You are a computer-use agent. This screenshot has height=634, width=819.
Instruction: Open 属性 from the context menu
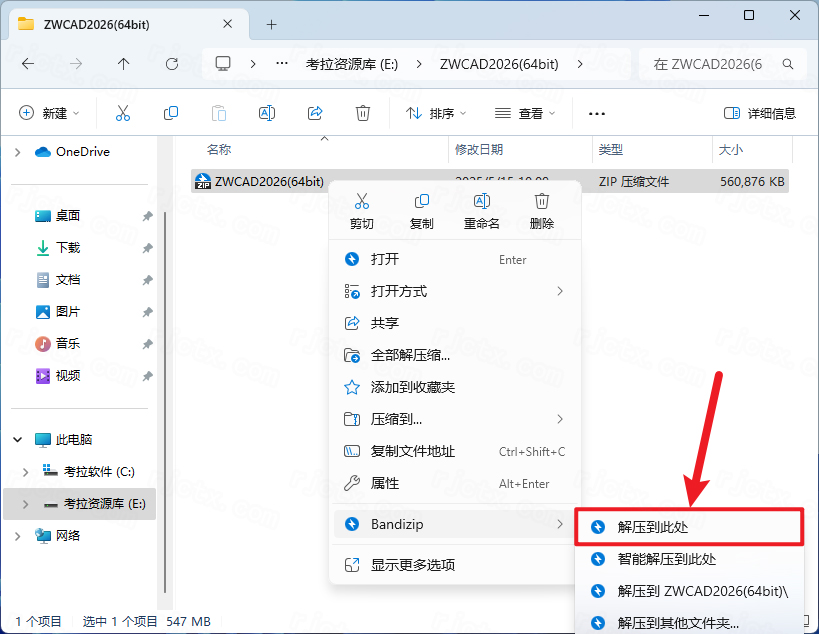tap(385, 483)
